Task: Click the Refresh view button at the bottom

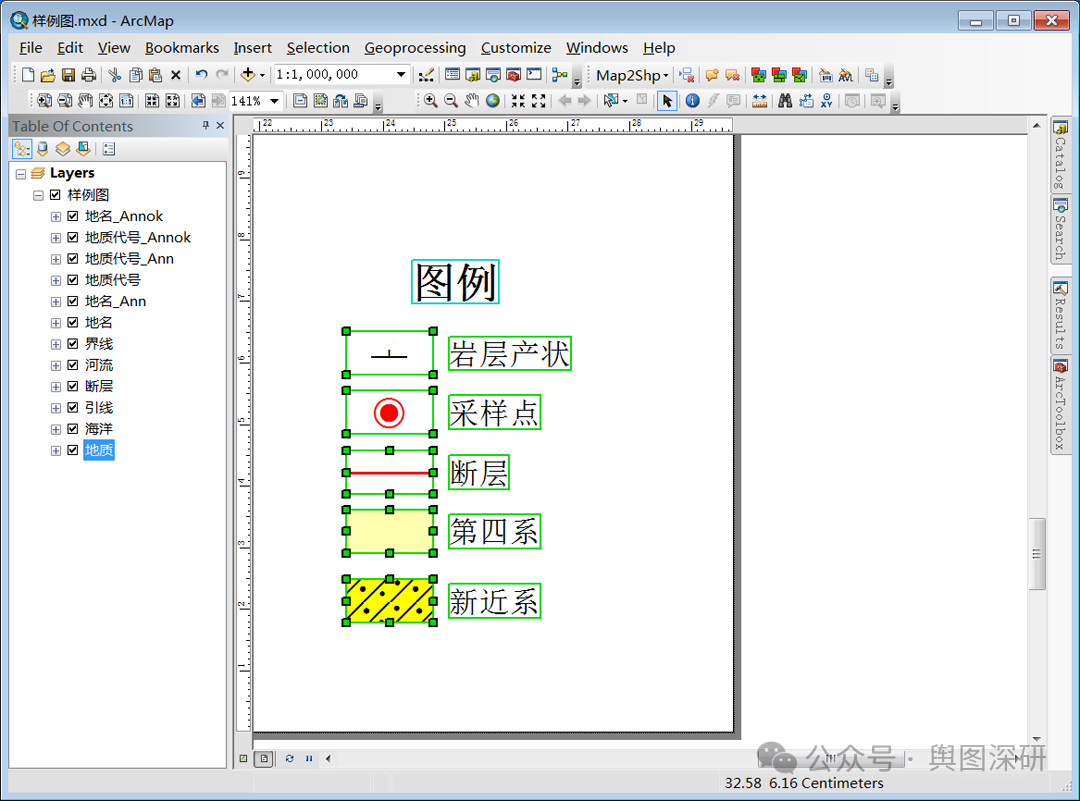Action: pos(289,758)
